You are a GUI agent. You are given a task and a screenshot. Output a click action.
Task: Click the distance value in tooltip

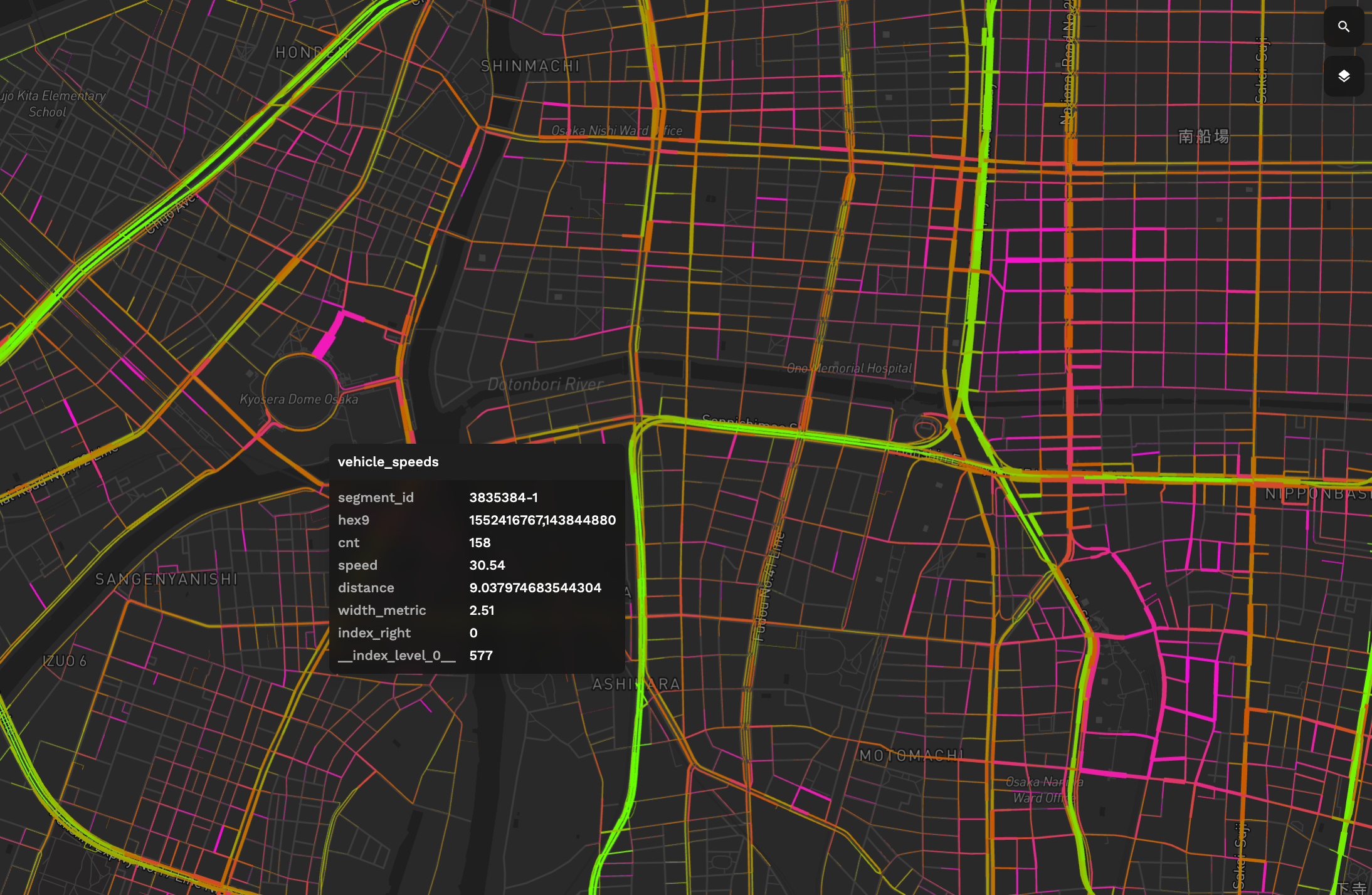(535, 588)
